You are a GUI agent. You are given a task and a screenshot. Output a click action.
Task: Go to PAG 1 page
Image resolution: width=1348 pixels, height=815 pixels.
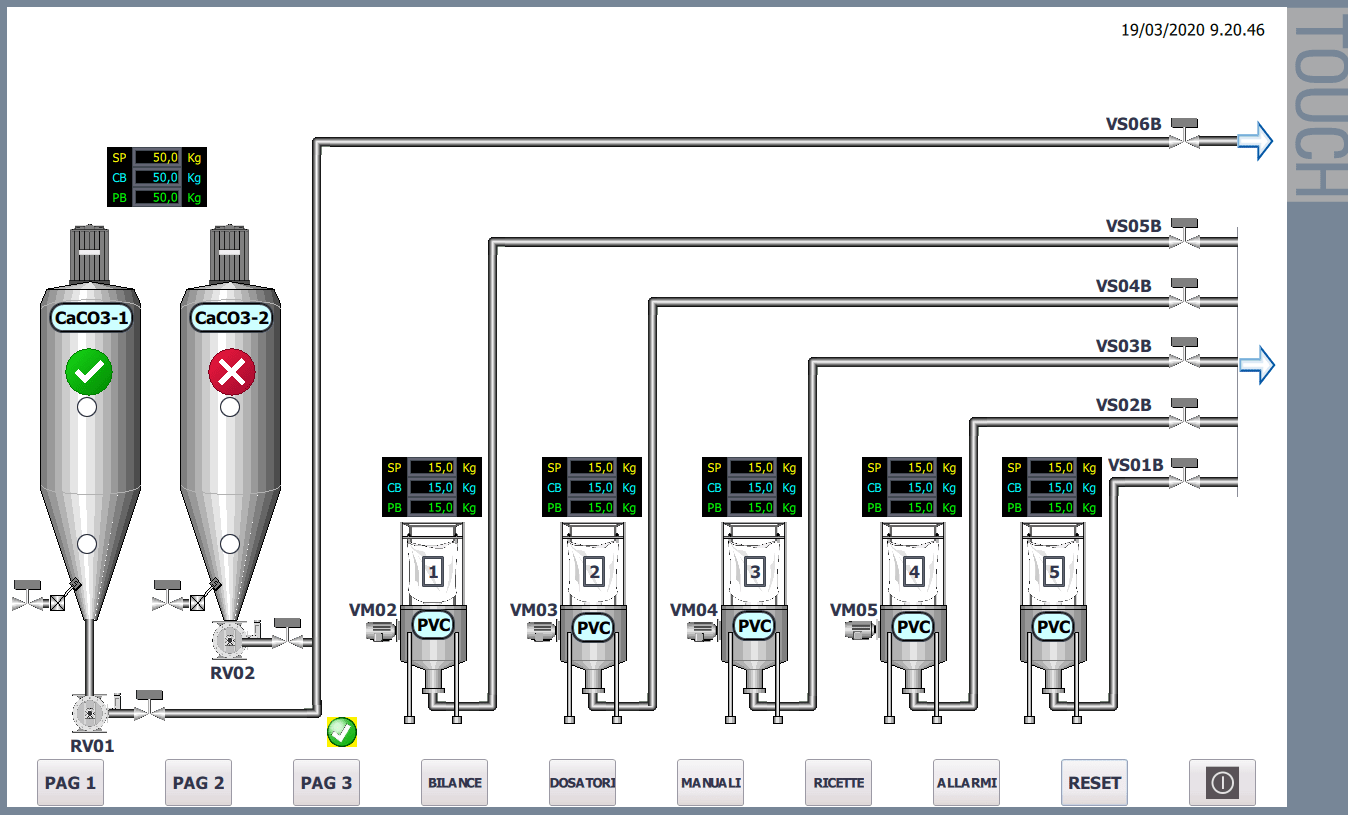point(70,782)
